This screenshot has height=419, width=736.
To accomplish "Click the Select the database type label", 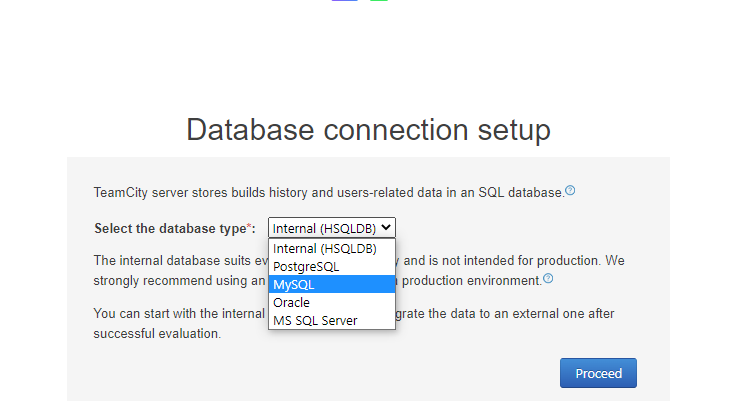I will (175, 229).
